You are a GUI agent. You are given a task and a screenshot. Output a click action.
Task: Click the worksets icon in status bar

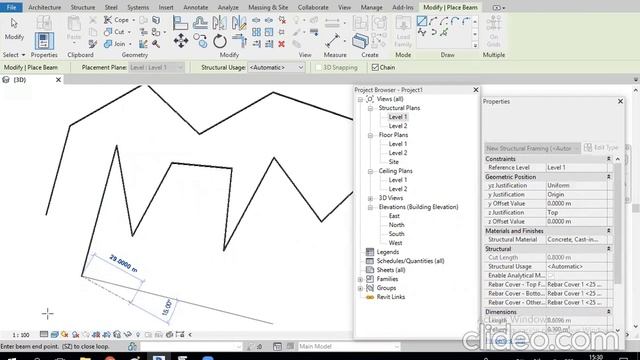[132, 347]
